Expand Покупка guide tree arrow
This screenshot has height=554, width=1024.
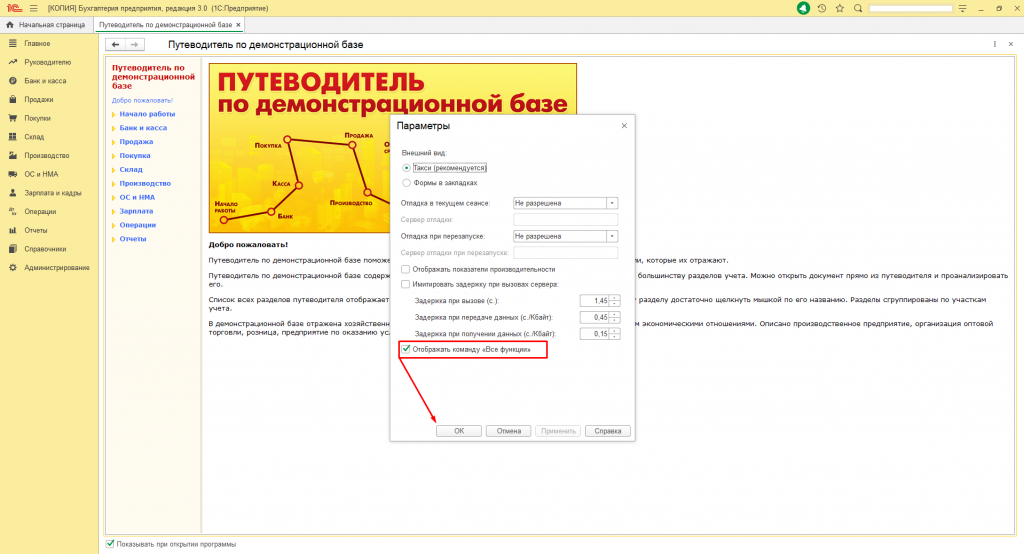click(114, 156)
